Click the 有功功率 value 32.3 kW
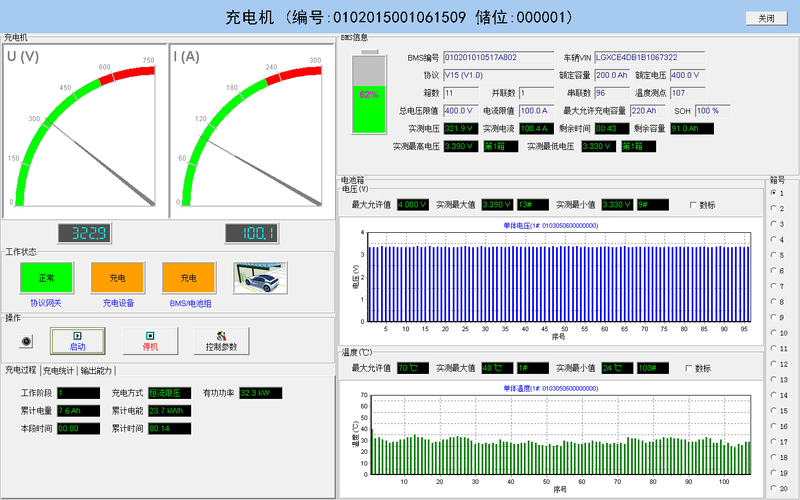The image size is (800, 500). (260, 393)
